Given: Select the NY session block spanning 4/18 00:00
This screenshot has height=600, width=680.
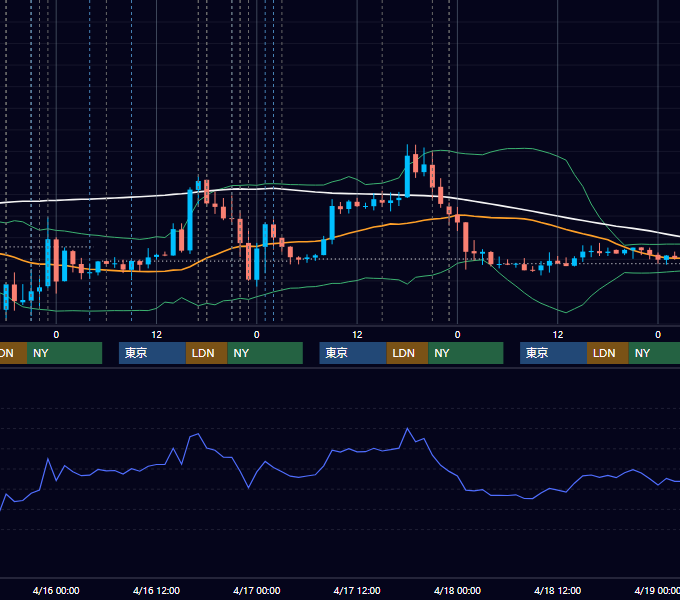Looking at the screenshot, I should click(x=466, y=353).
